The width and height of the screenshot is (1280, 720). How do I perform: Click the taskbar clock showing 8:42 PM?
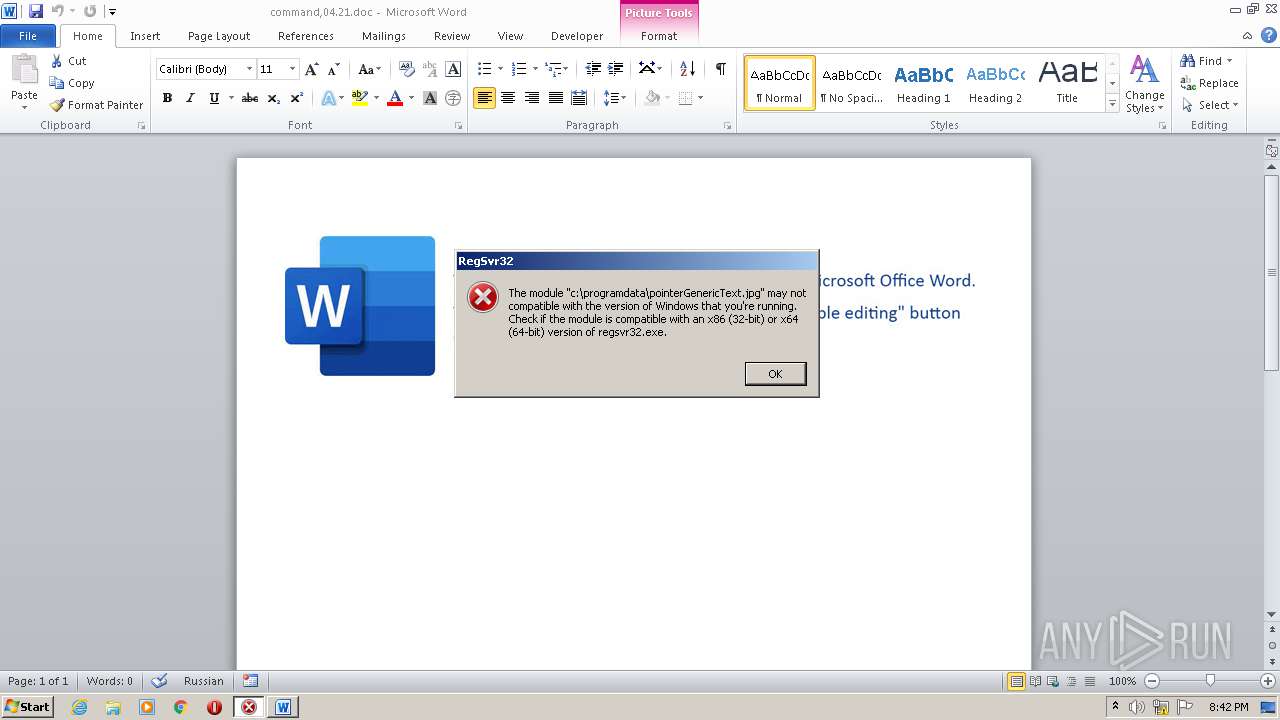coord(1228,707)
